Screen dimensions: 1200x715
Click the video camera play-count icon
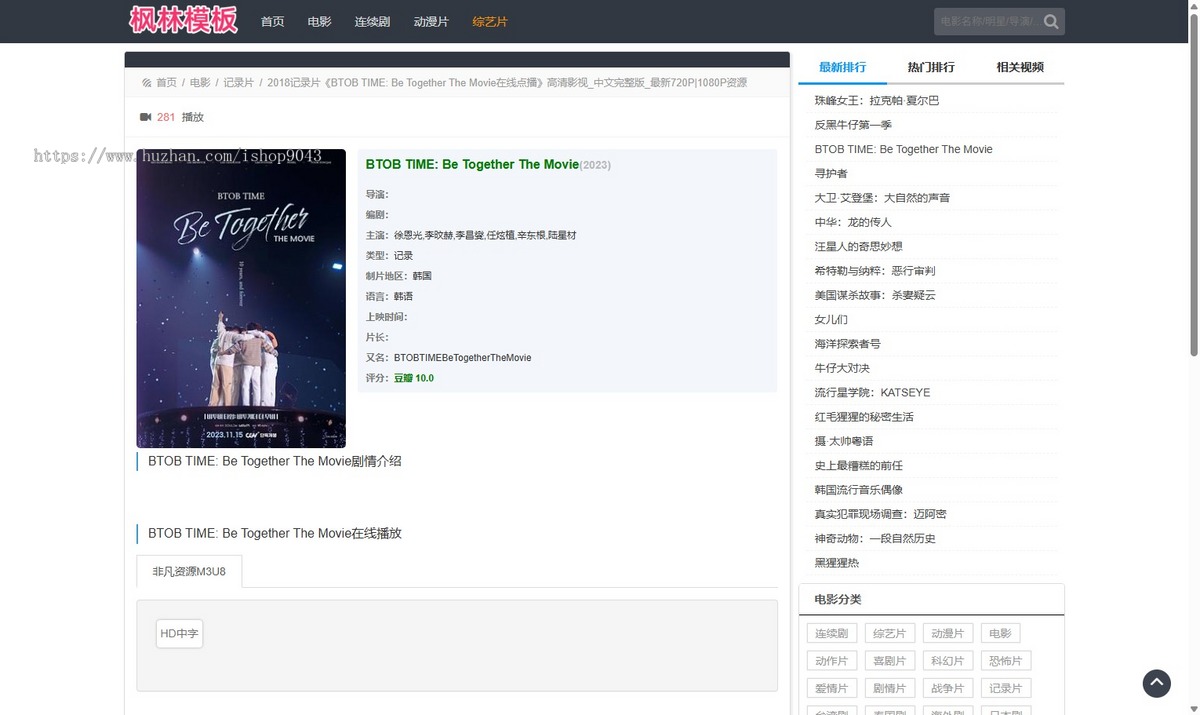pyautogui.click(x=145, y=117)
